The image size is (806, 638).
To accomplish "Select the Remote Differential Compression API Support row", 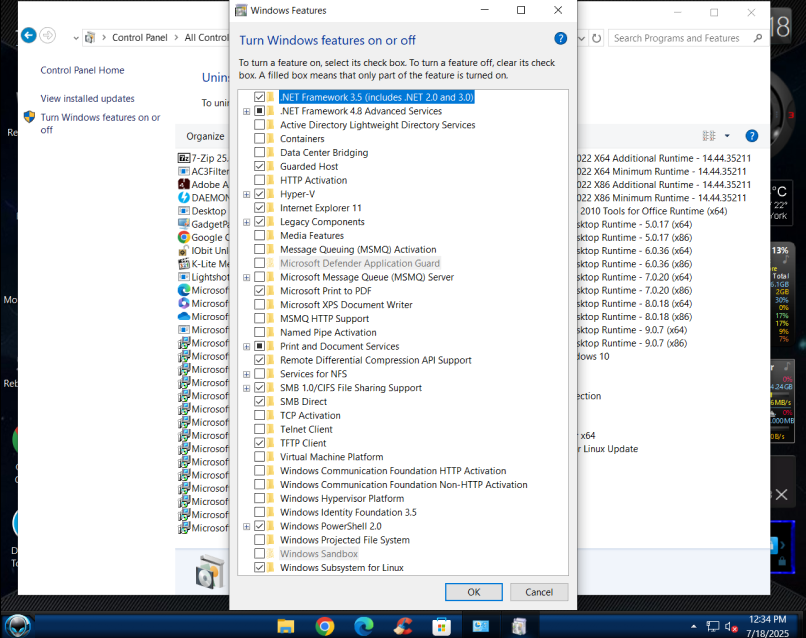I will [376, 360].
